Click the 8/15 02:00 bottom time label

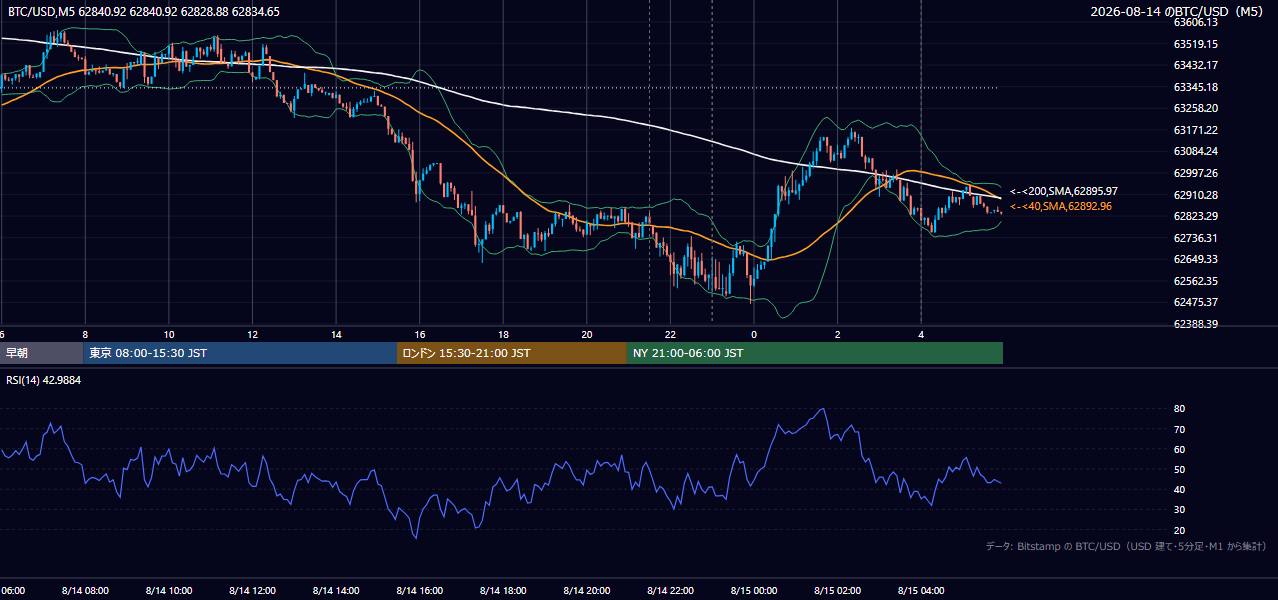[838, 591]
